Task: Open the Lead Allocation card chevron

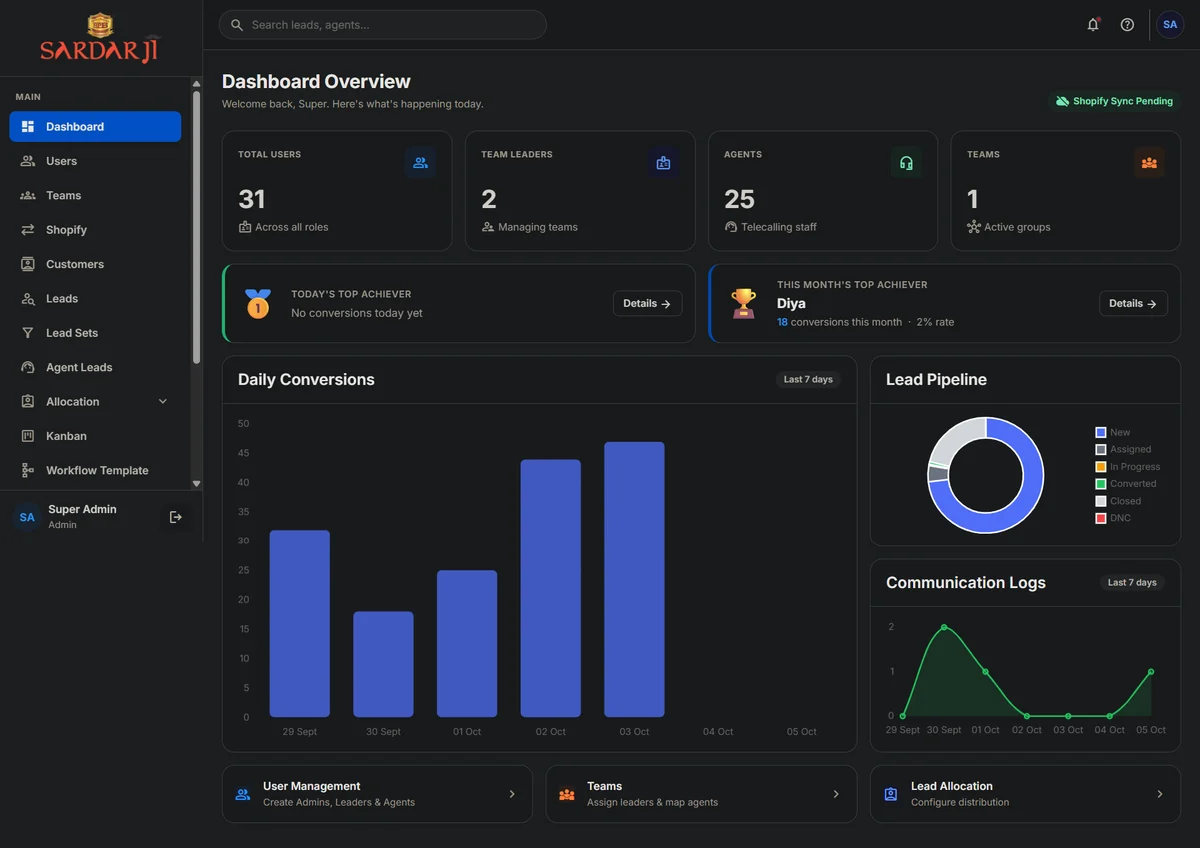Action: 1160,794
